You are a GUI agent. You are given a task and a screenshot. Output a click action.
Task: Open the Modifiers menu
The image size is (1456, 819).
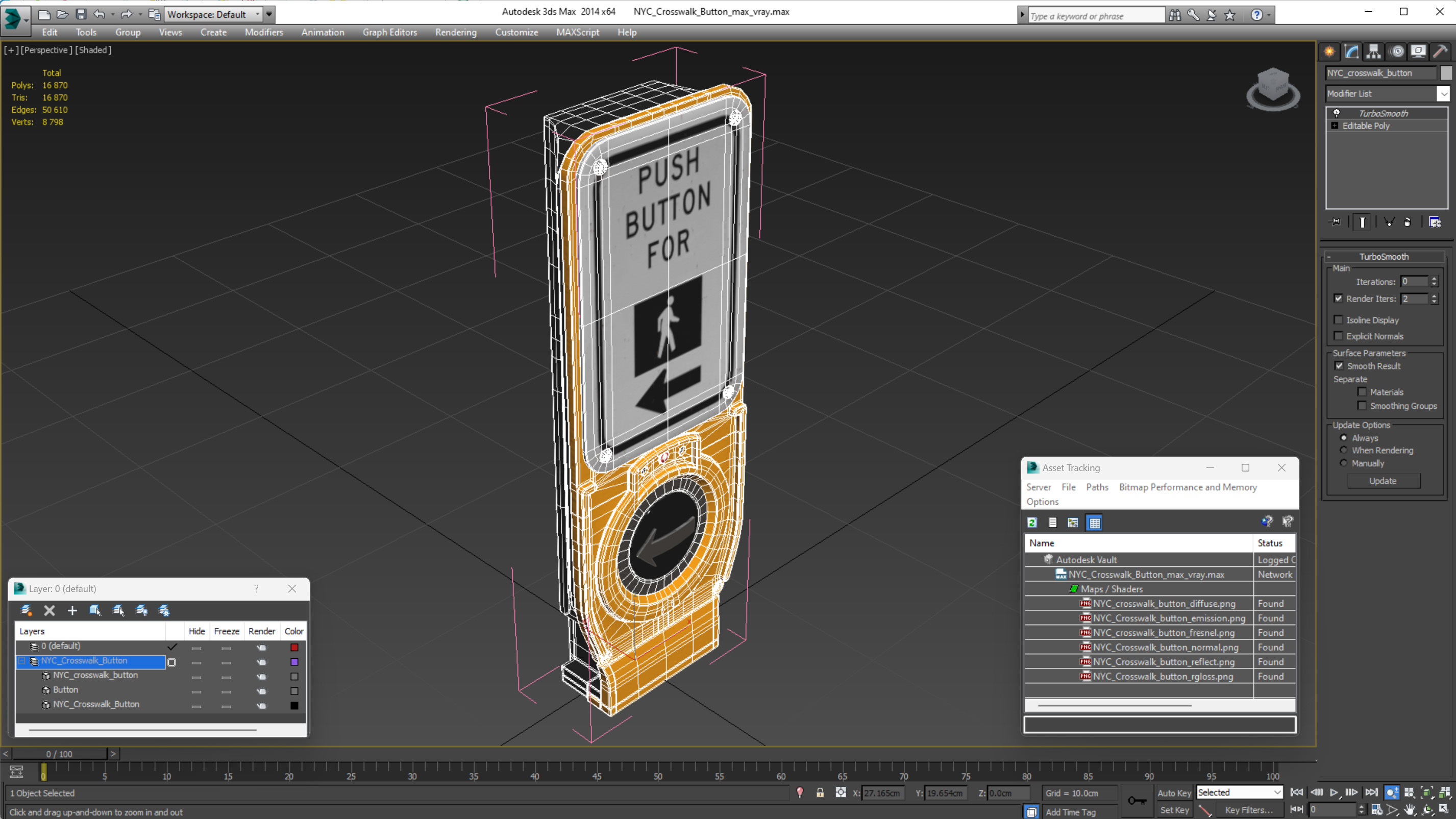[264, 32]
